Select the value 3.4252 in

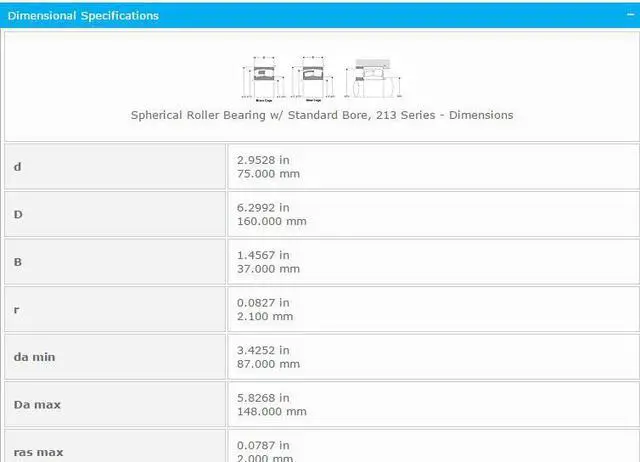point(263,350)
